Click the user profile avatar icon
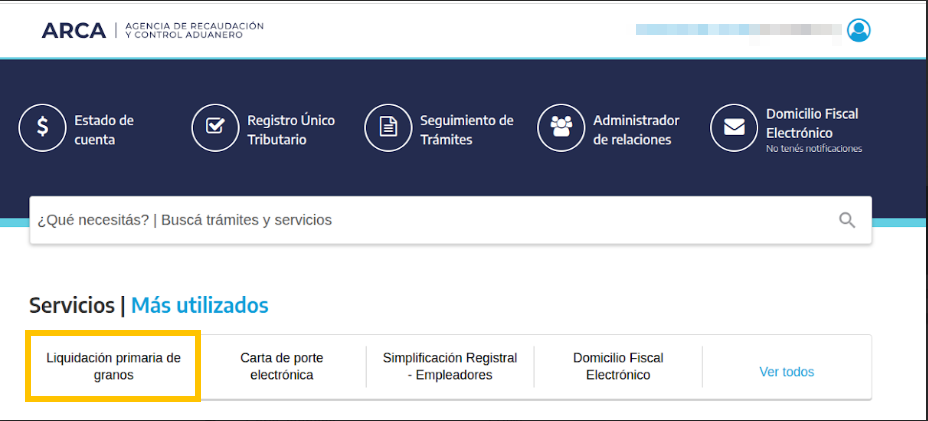Image resolution: width=928 pixels, height=421 pixels. click(858, 30)
